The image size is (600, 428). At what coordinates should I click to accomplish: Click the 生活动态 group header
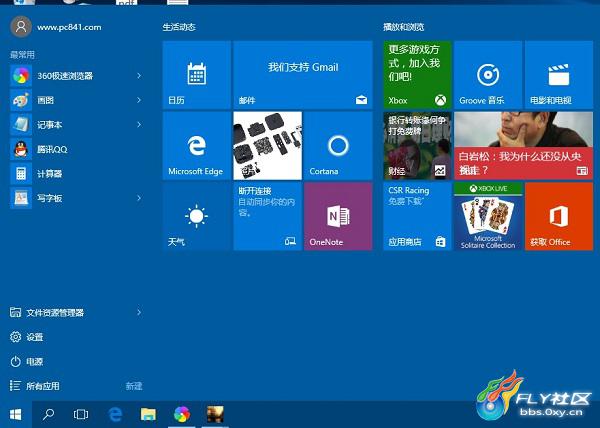pos(179,27)
